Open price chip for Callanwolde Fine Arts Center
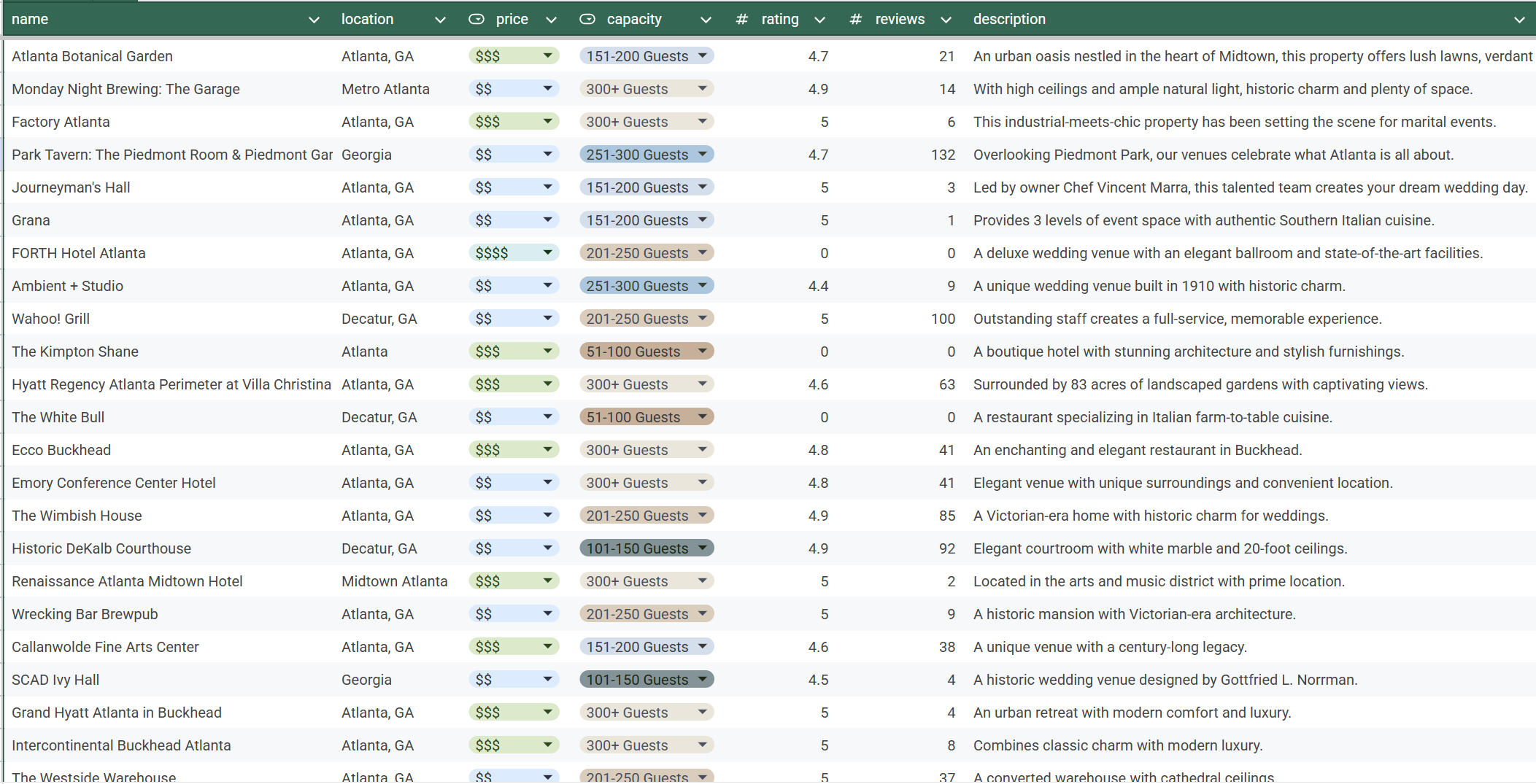1536x784 pixels. coord(514,647)
